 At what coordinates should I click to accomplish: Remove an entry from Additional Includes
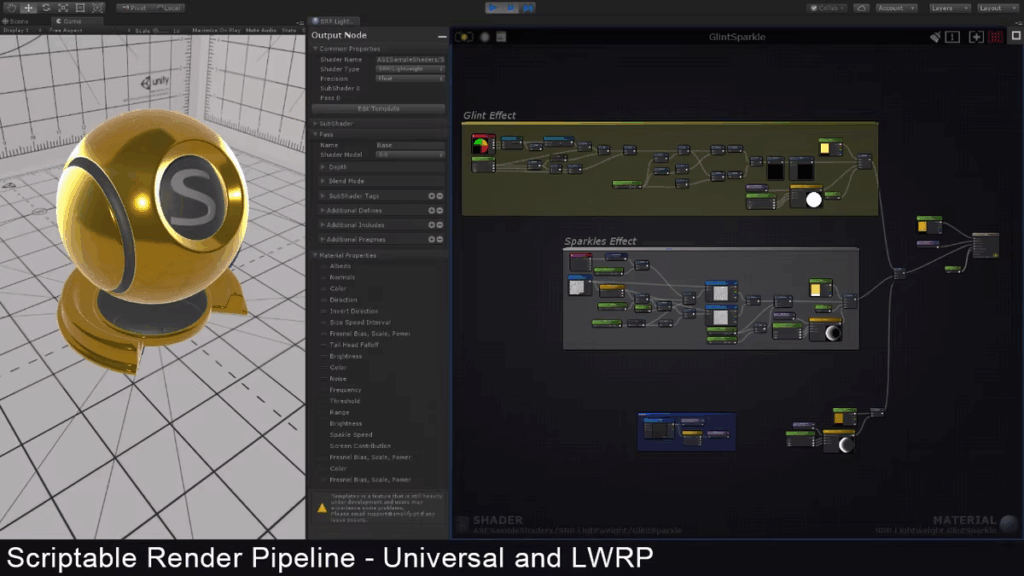[440, 225]
